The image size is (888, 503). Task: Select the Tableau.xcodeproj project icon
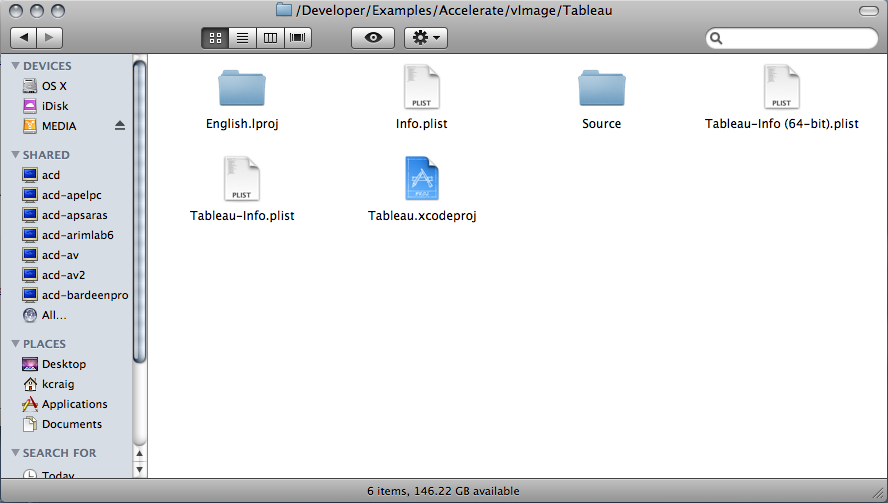(422, 178)
